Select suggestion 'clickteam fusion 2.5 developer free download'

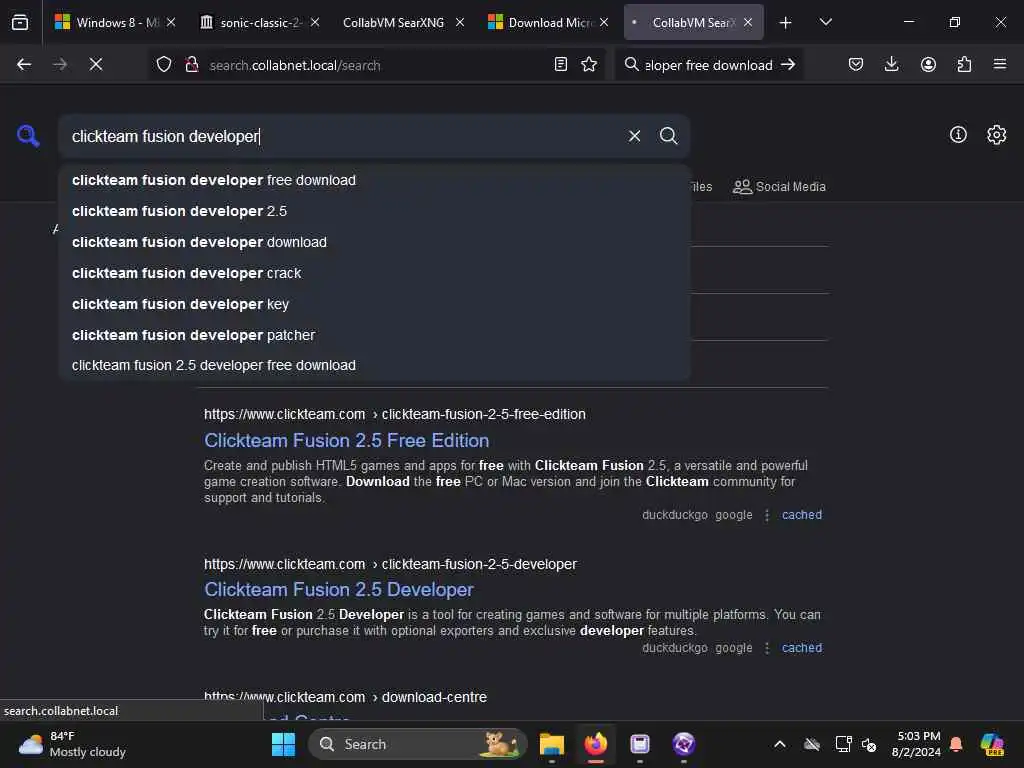point(374,365)
